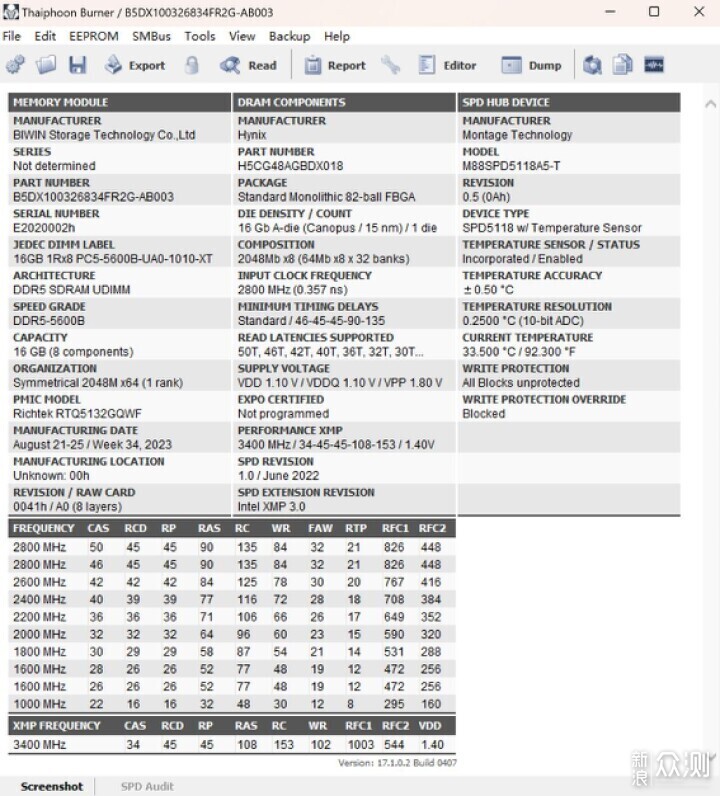This screenshot has width=720, height=796.
Task: Open the SMBus menu
Action: coord(151,36)
